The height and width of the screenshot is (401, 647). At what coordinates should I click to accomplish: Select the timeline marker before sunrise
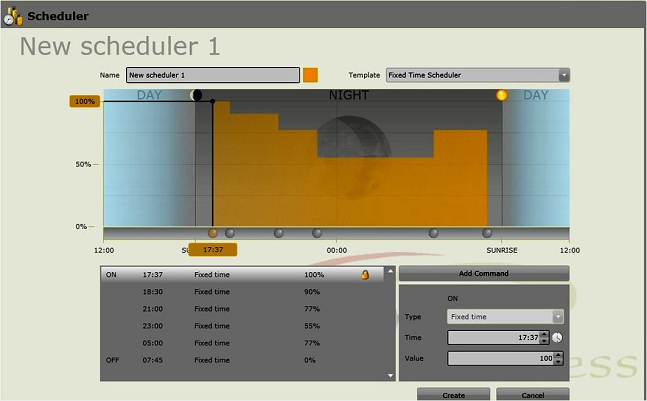[488, 233]
